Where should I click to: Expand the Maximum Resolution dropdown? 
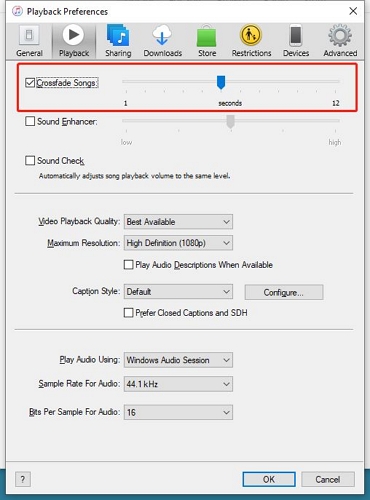click(x=178, y=243)
